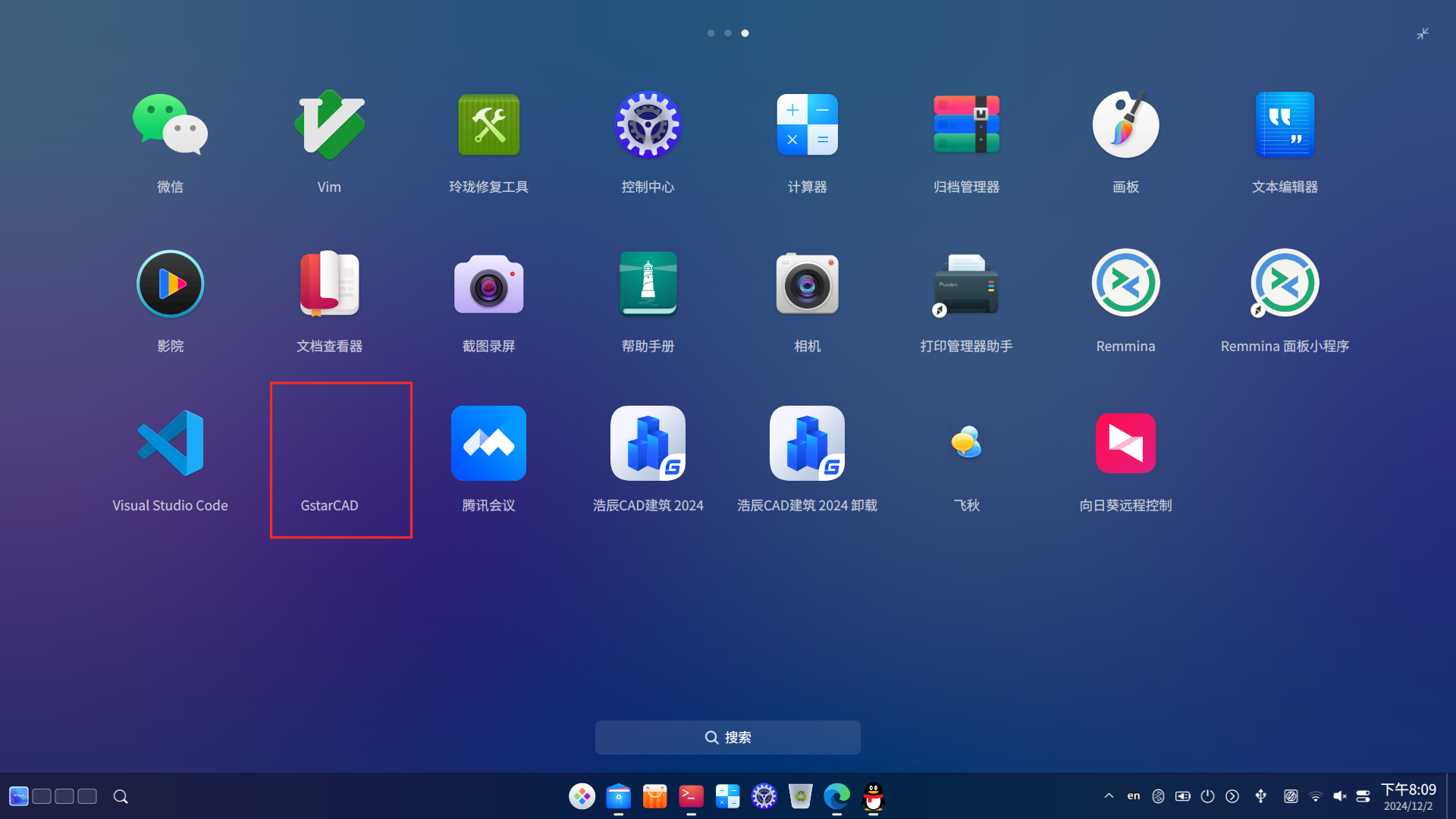Viewport: 1456px width, 819px height.
Task: Click the 搜索 search field
Action: pos(728,738)
